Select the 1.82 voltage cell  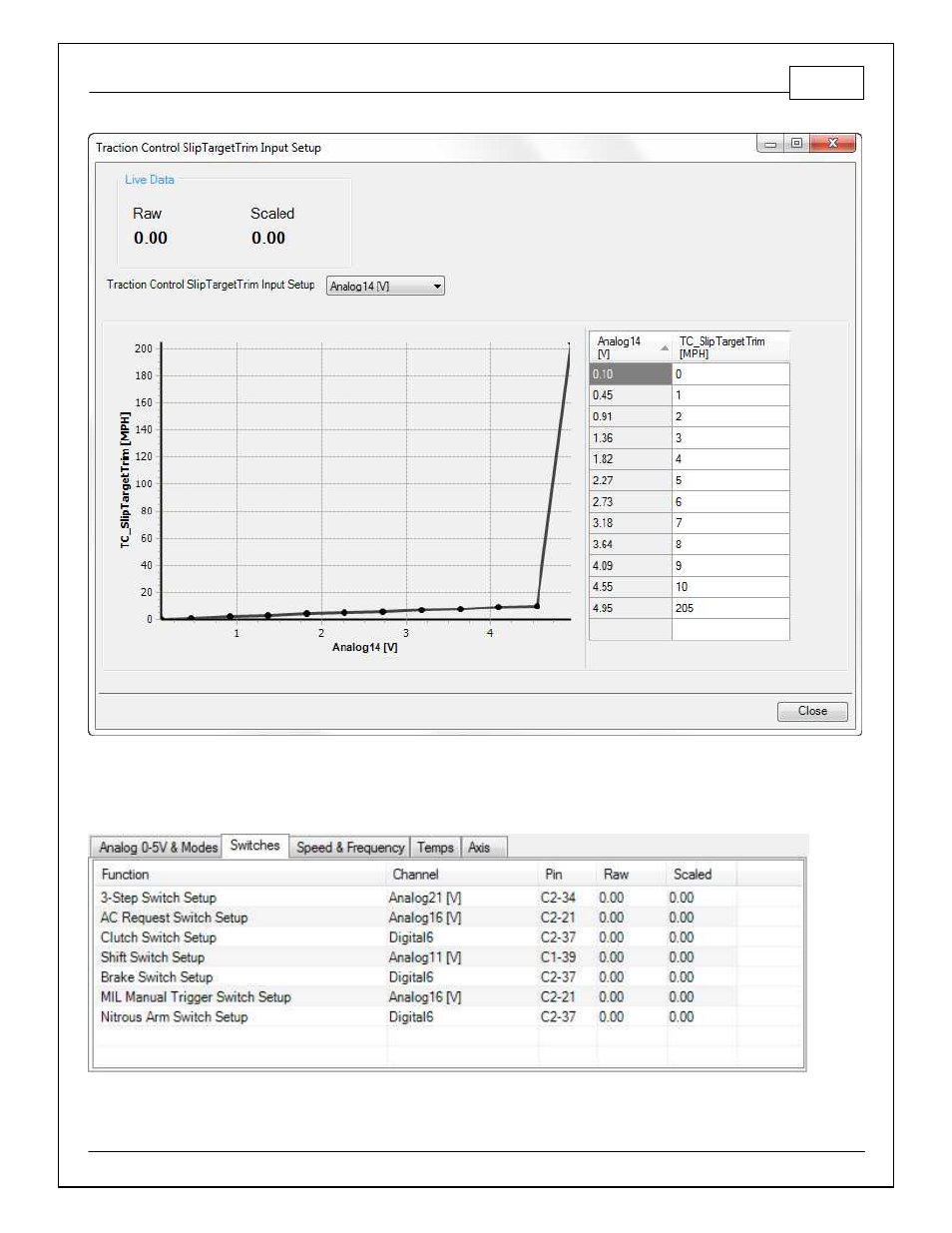631,459
